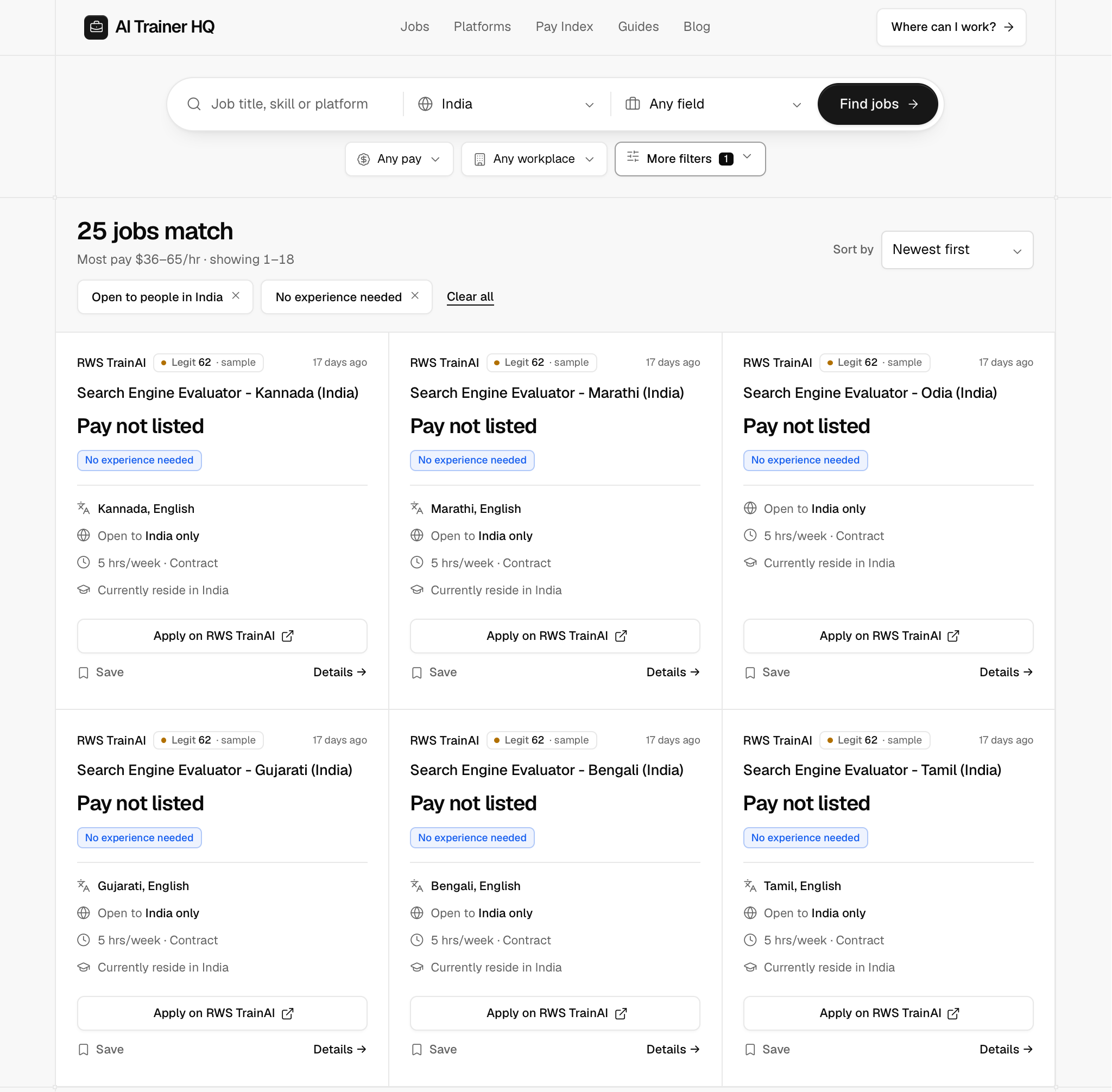Click the briefcase icon beside Any field
The image size is (1112, 1092).
633,104
